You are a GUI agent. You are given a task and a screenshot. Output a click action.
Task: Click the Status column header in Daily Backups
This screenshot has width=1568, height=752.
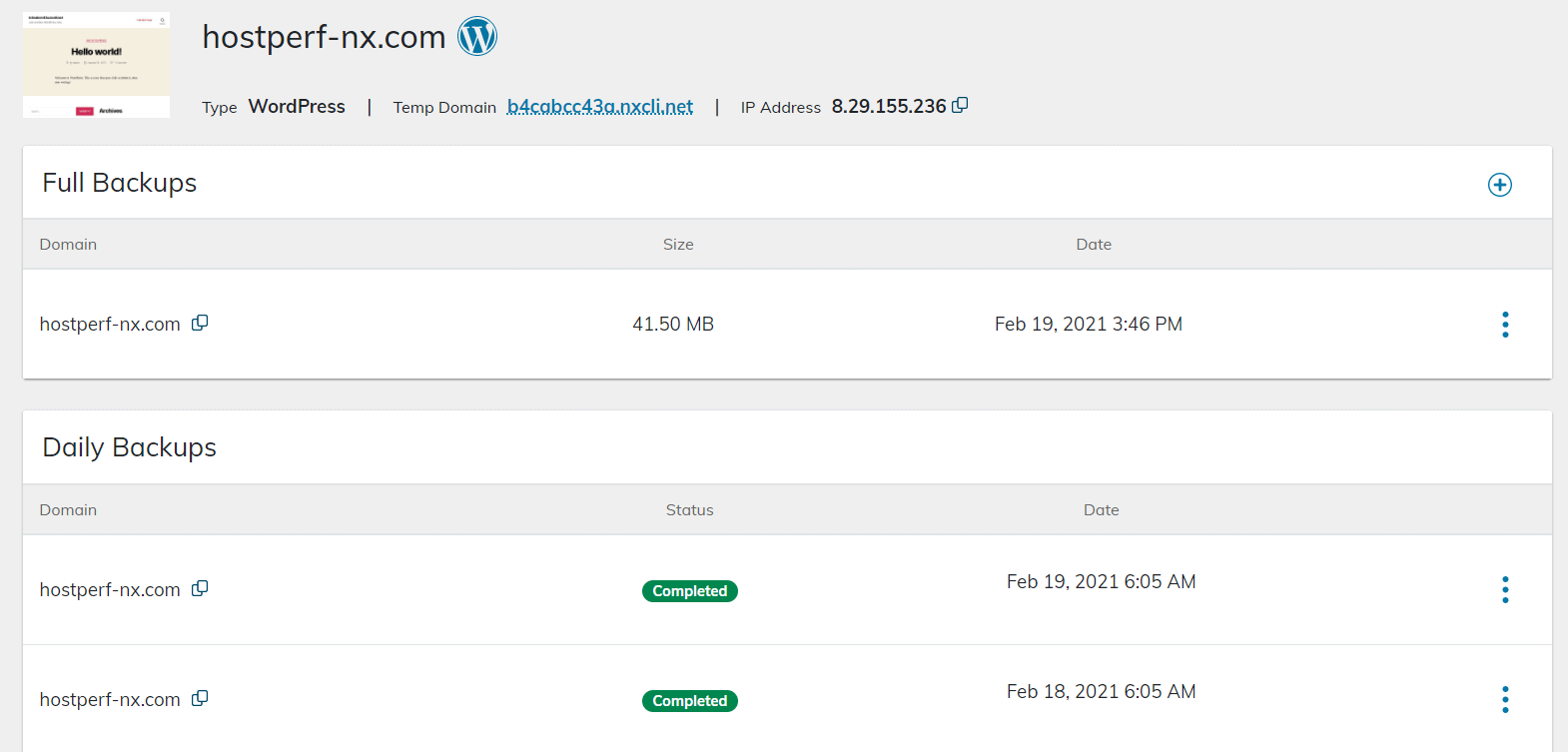[690, 510]
